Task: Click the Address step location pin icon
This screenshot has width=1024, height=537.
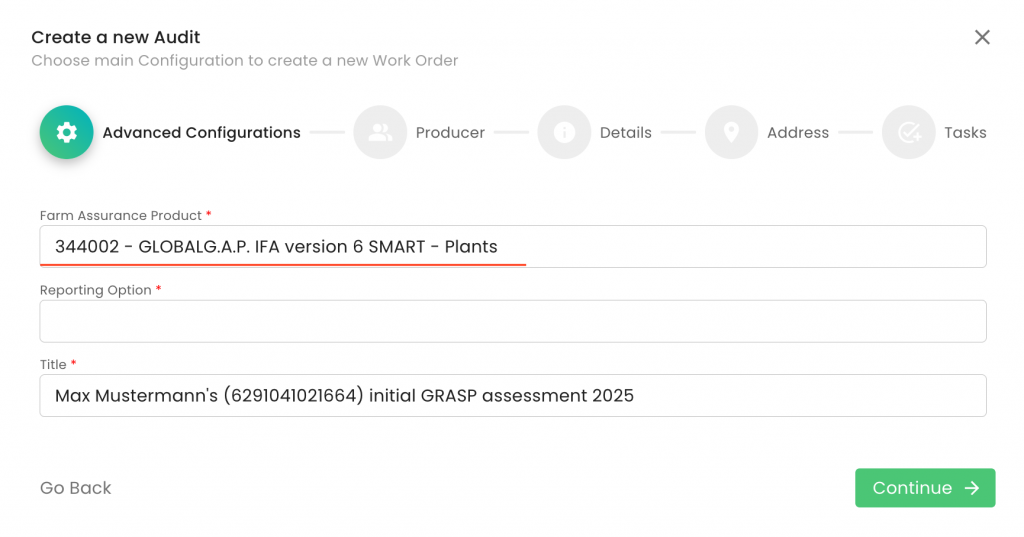Action: (x=731, y=133)
